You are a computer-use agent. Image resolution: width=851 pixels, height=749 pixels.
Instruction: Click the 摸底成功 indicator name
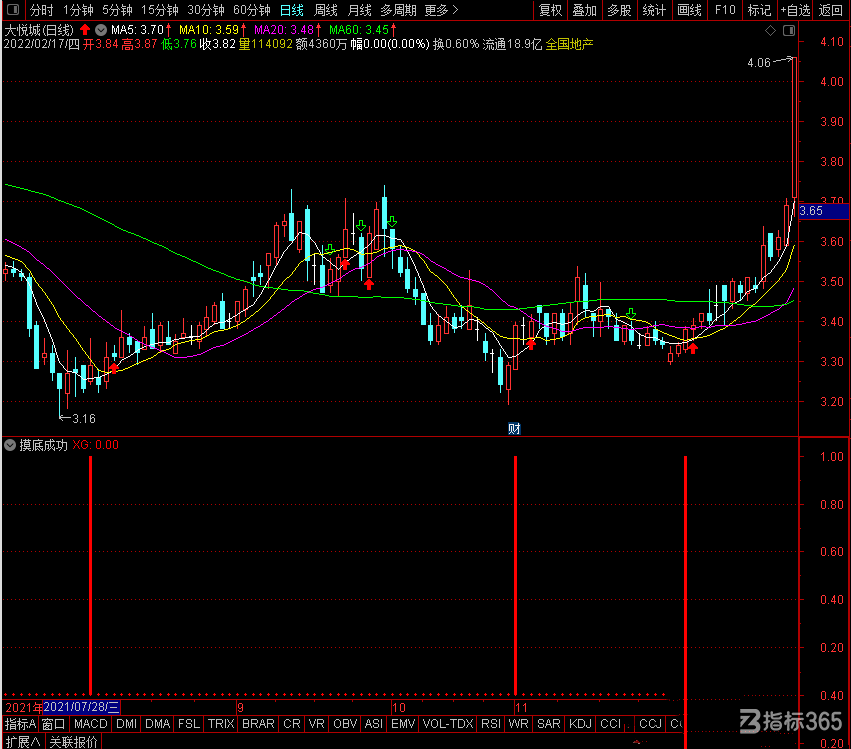[43, 446]
